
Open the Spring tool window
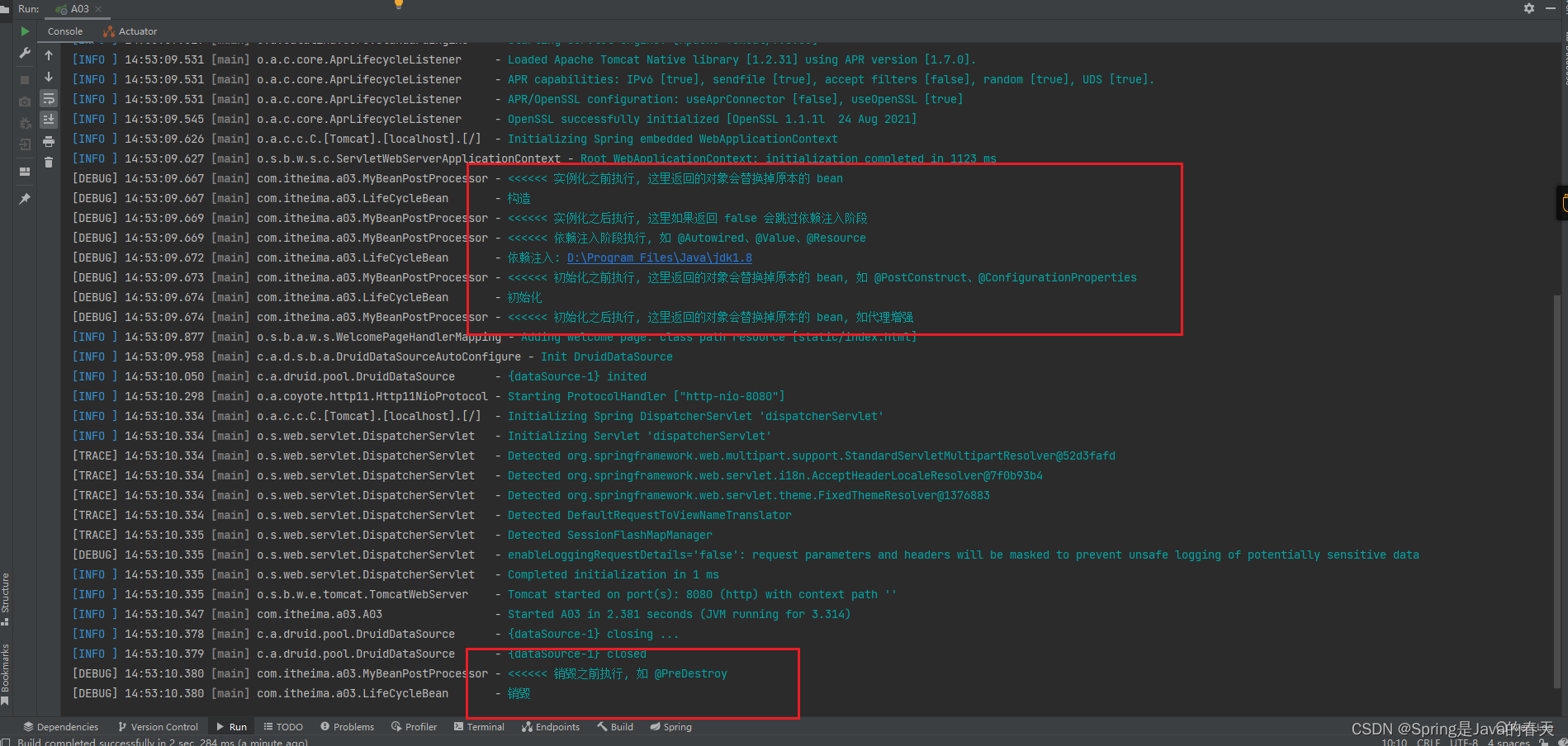point(671,727)
